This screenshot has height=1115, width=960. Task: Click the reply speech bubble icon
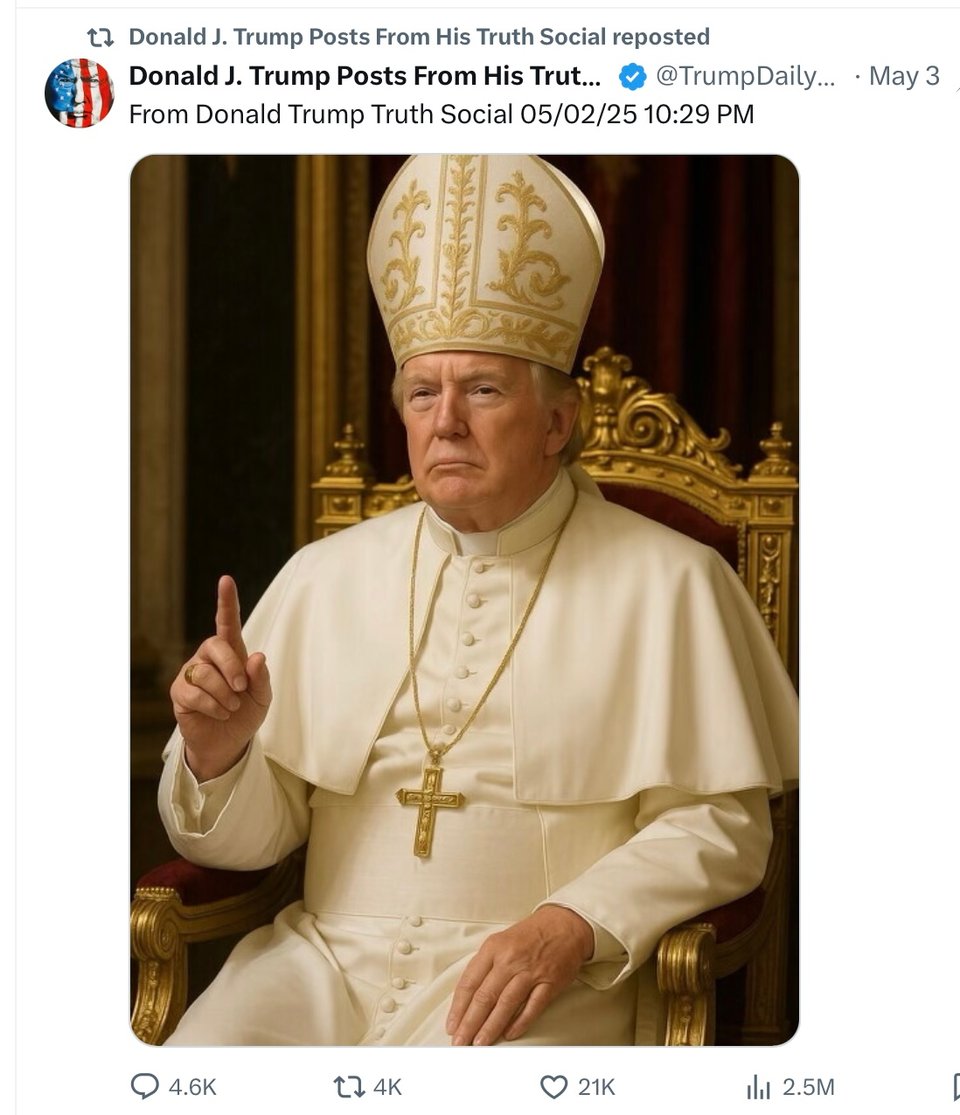[146, 1086]
